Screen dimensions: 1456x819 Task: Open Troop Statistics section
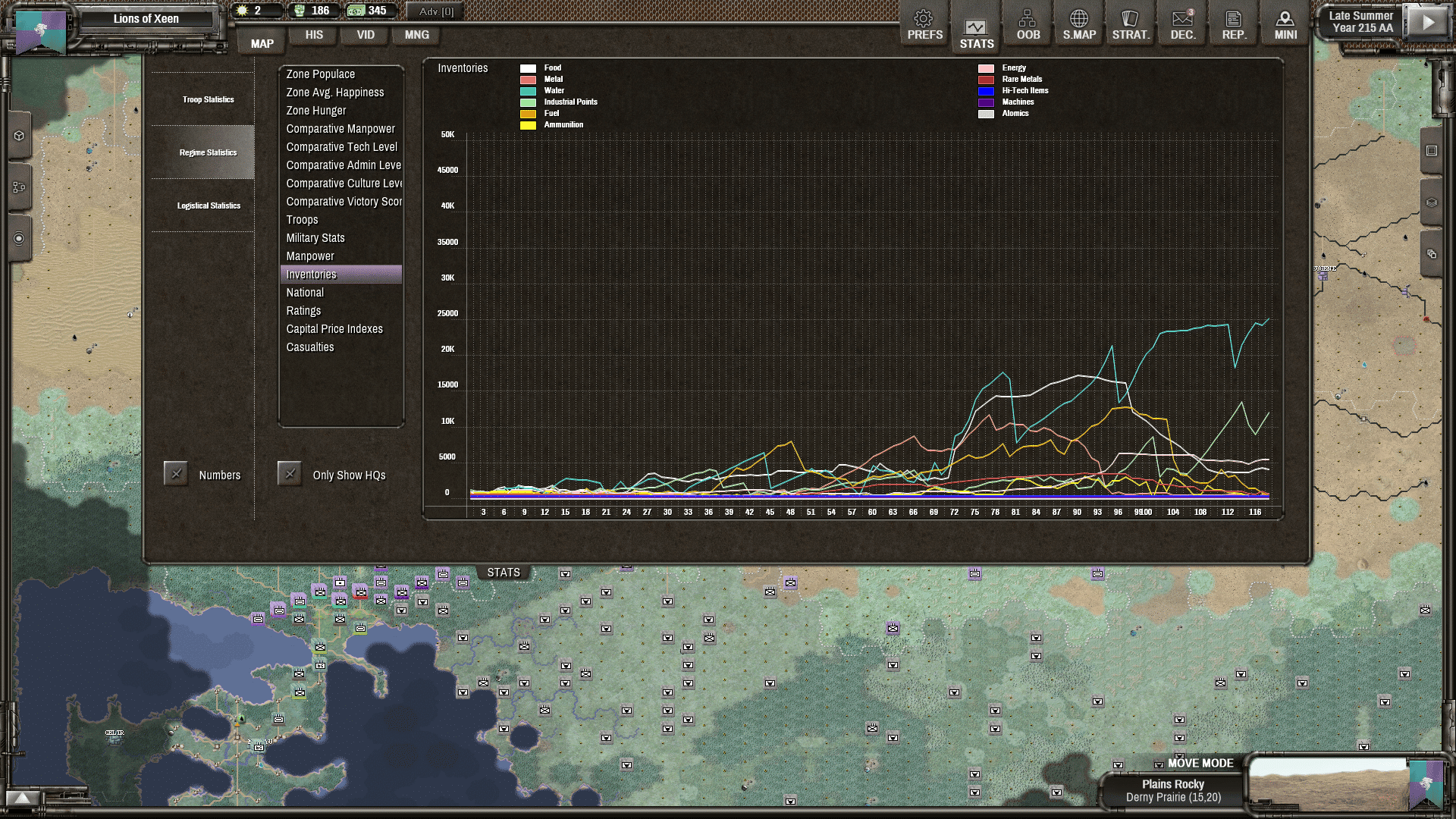click(208, 99)
